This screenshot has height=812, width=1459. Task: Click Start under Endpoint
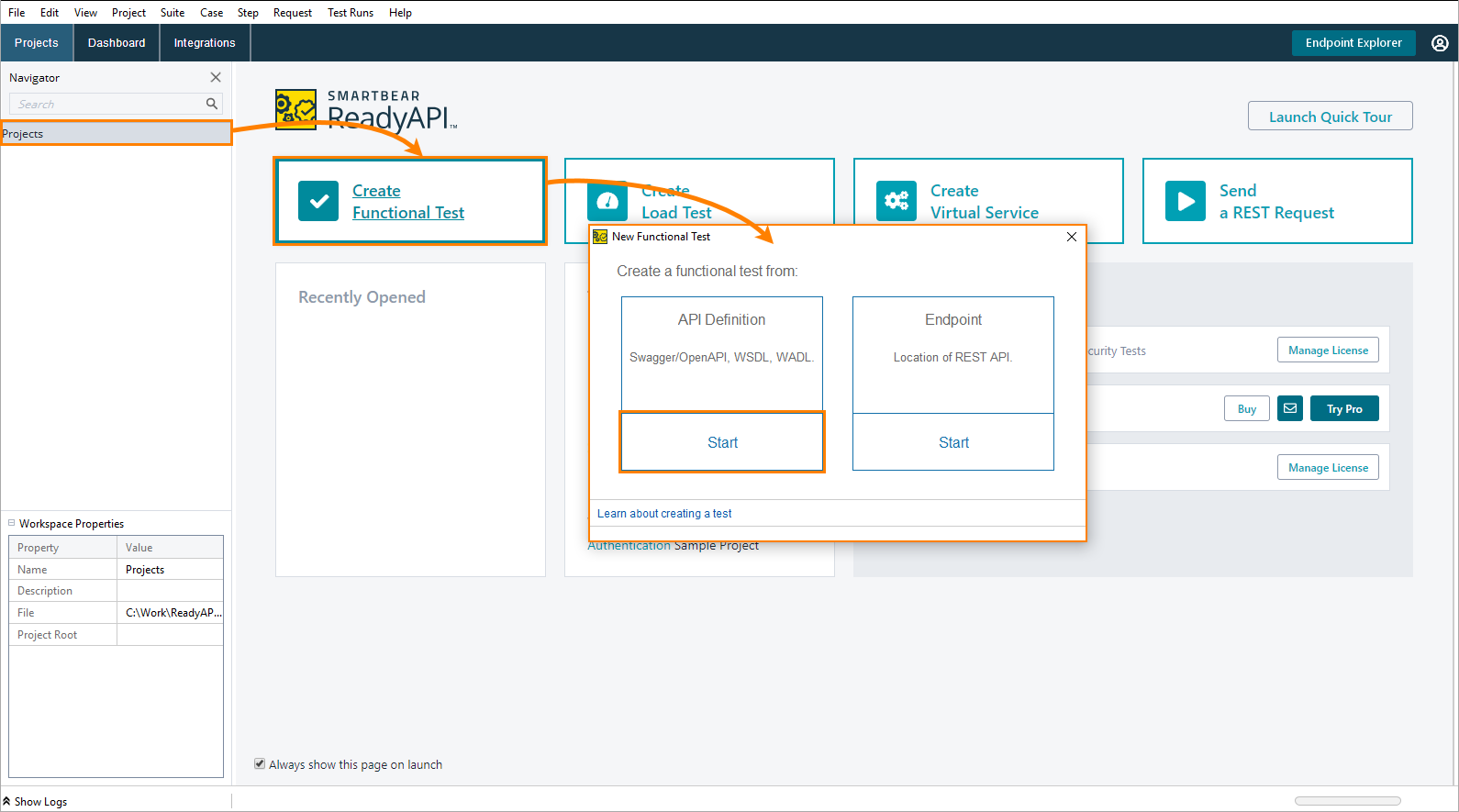(x=953, y=442)
